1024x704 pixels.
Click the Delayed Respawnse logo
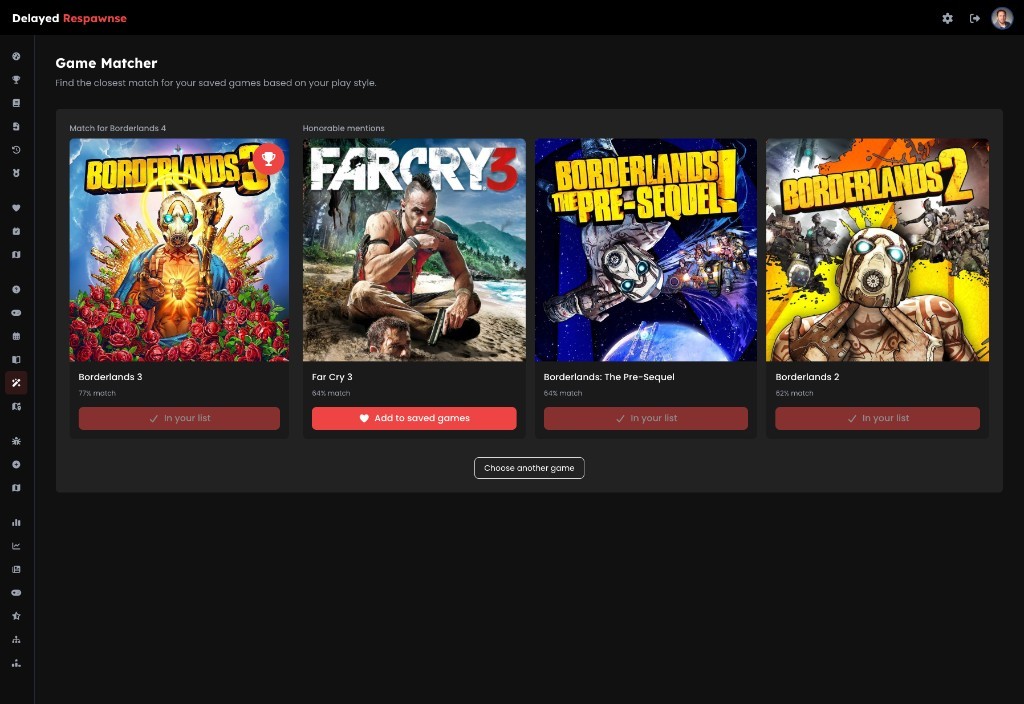(69, 18)
